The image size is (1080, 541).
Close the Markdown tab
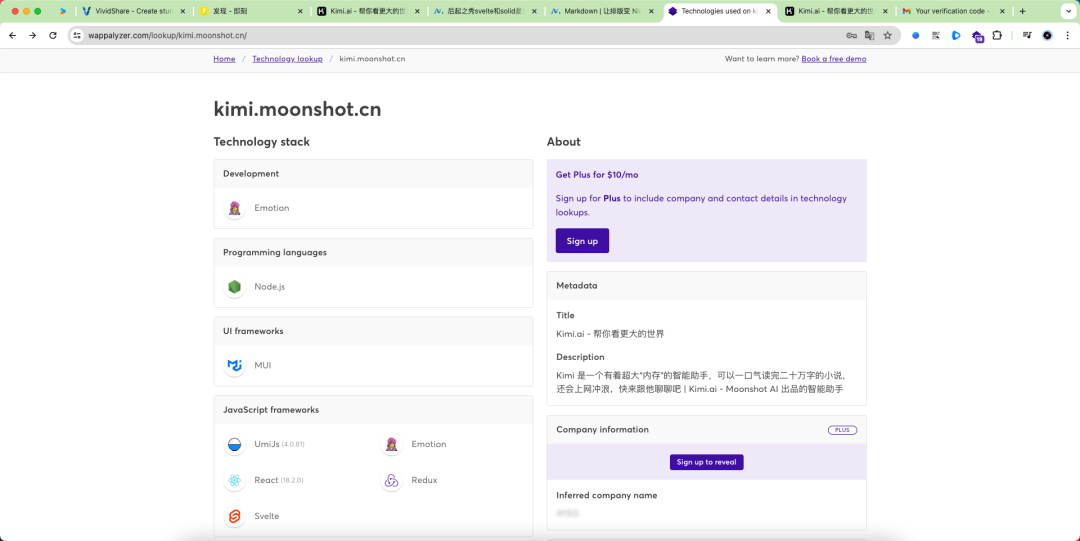(651, 11)
